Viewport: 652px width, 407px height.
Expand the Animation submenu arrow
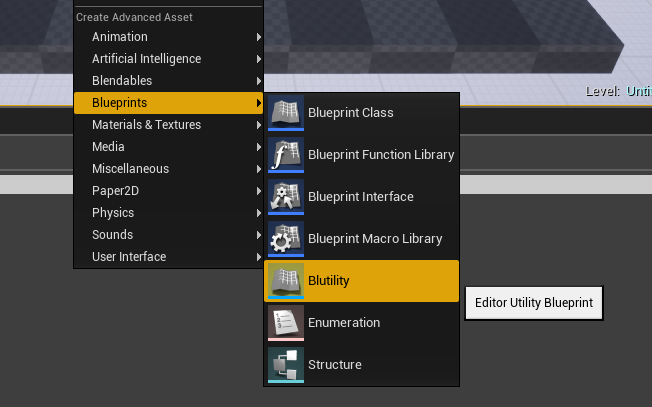tap(259, 37)
